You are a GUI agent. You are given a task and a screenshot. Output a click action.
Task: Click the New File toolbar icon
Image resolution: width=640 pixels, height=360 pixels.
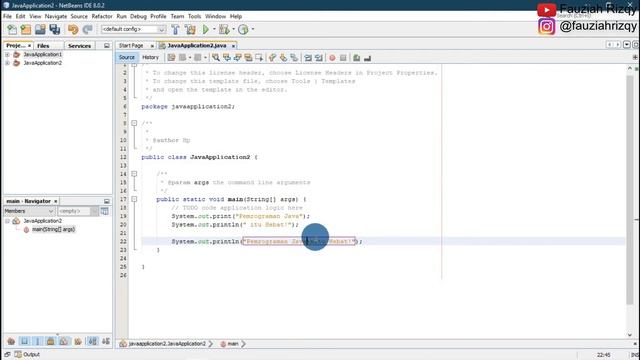click(x=12, y=29)
